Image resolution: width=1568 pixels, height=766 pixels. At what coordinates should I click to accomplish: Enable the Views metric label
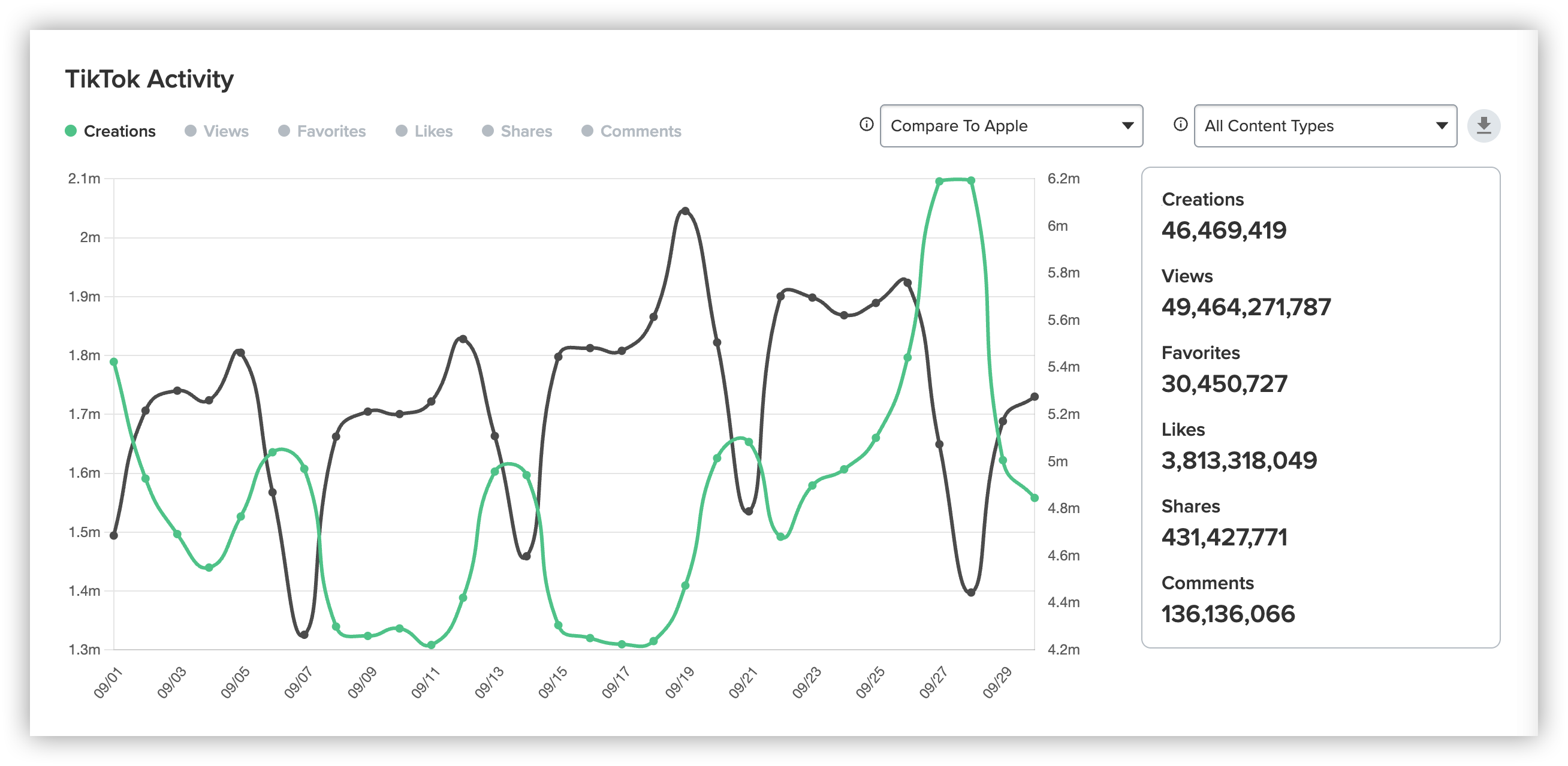pos(226,131)
